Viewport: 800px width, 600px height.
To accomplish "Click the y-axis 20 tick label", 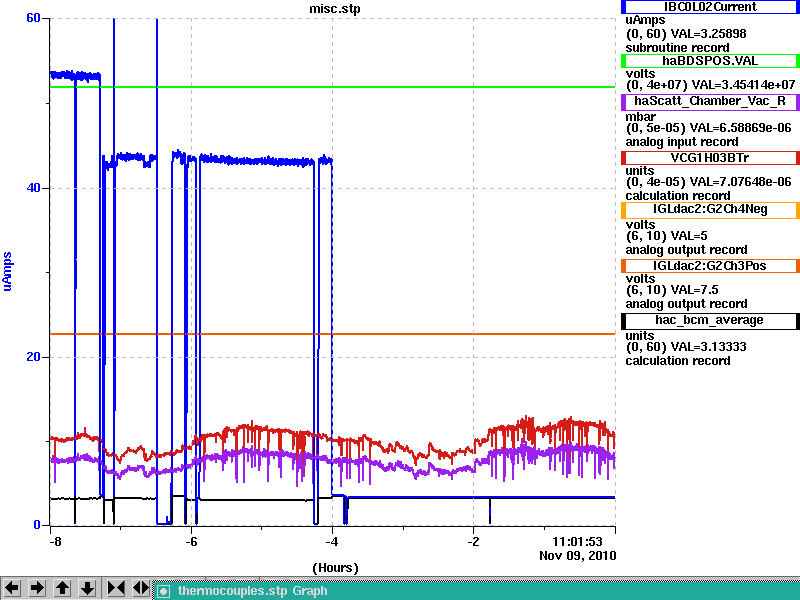I will coord(33,357).
